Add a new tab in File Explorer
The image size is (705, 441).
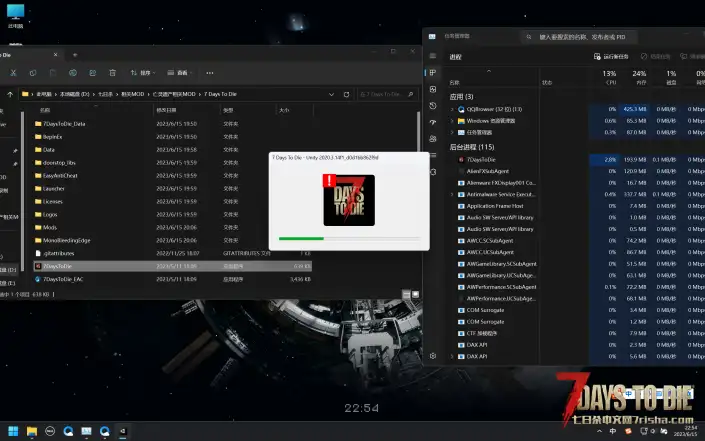tap(75, 55)
